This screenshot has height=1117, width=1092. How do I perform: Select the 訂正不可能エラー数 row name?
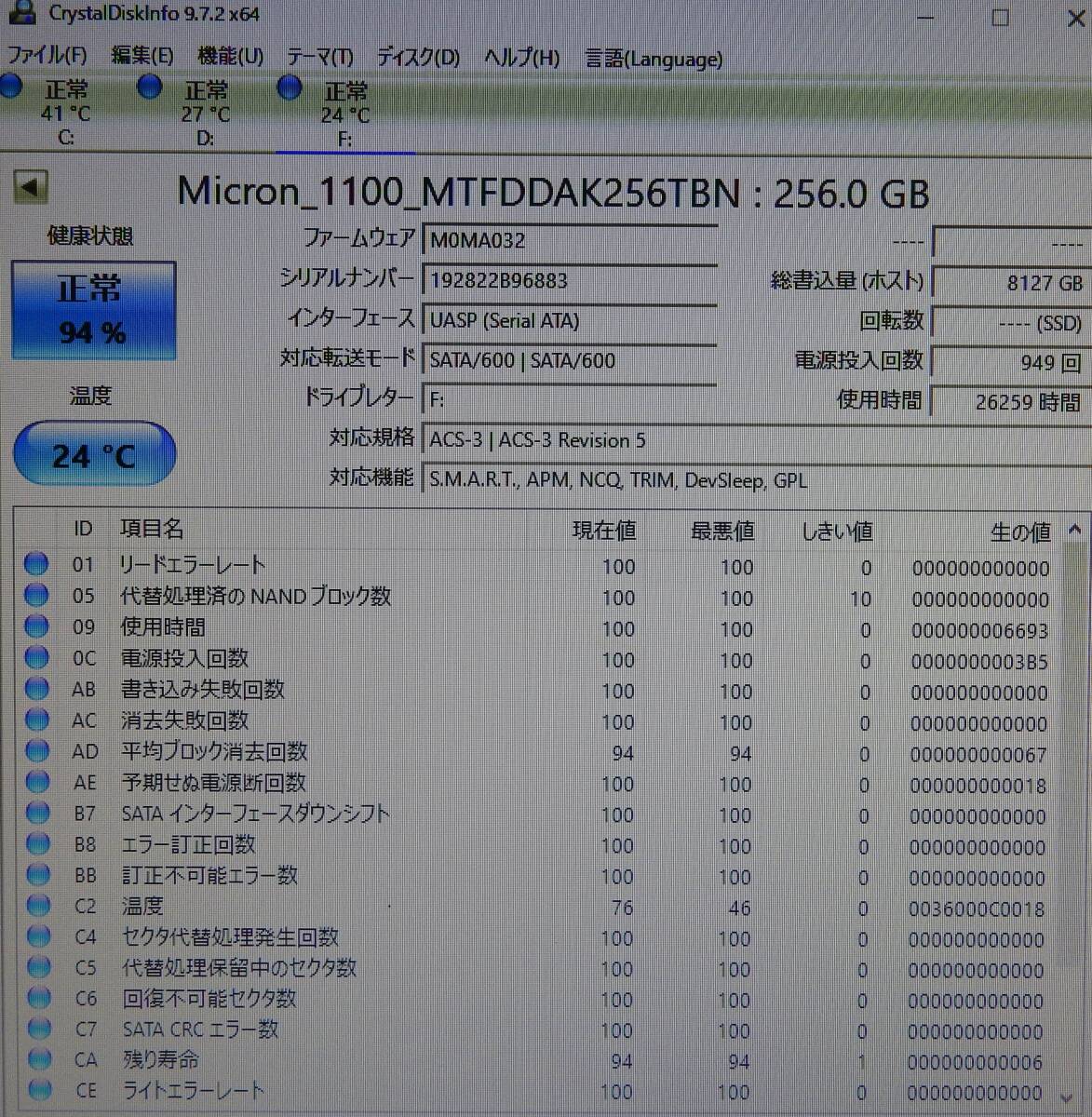[x=210, y=875]
